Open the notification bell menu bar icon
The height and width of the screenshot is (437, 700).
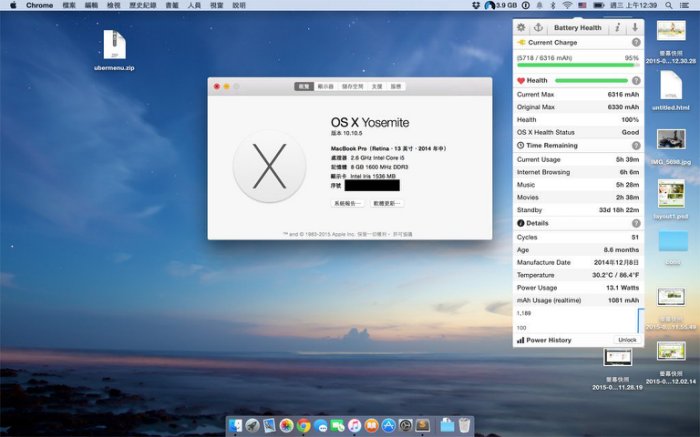(x=539, y=5)
